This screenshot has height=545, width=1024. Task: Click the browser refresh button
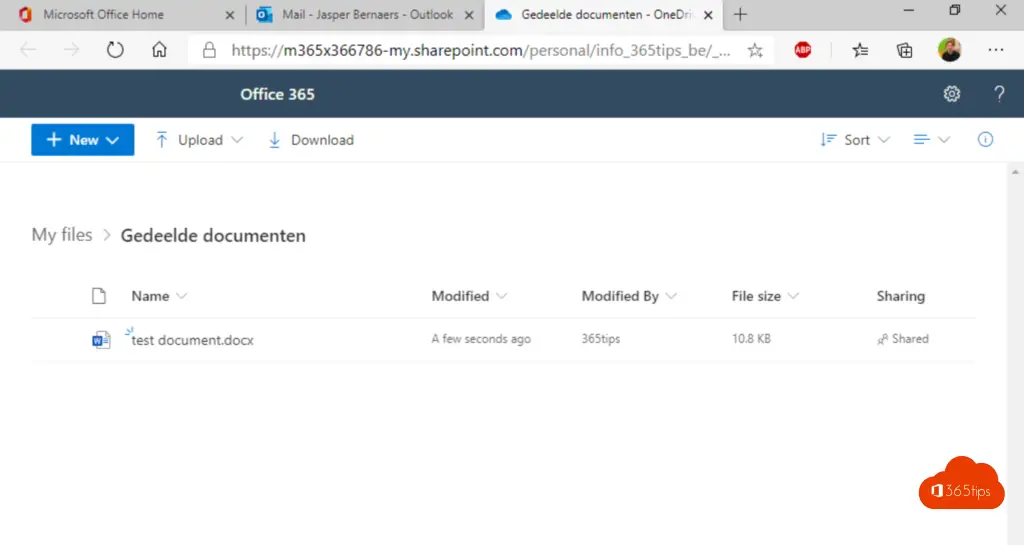click(x=115, y=50)
